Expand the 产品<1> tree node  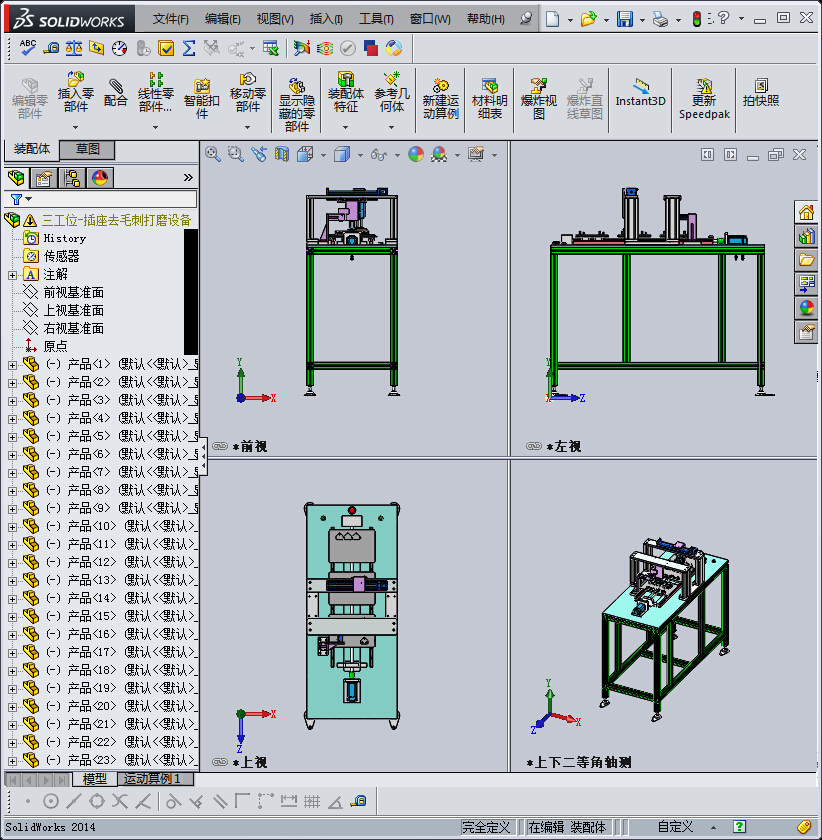[x=12, y=365]
